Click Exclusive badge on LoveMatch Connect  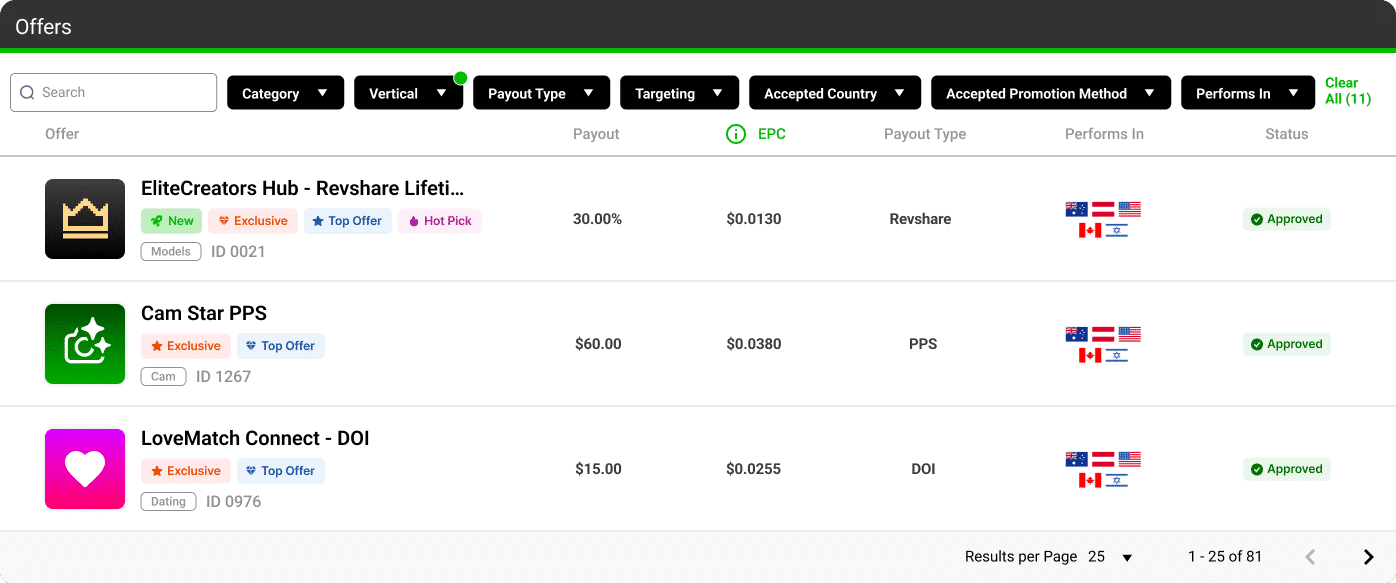pos(185,471)
